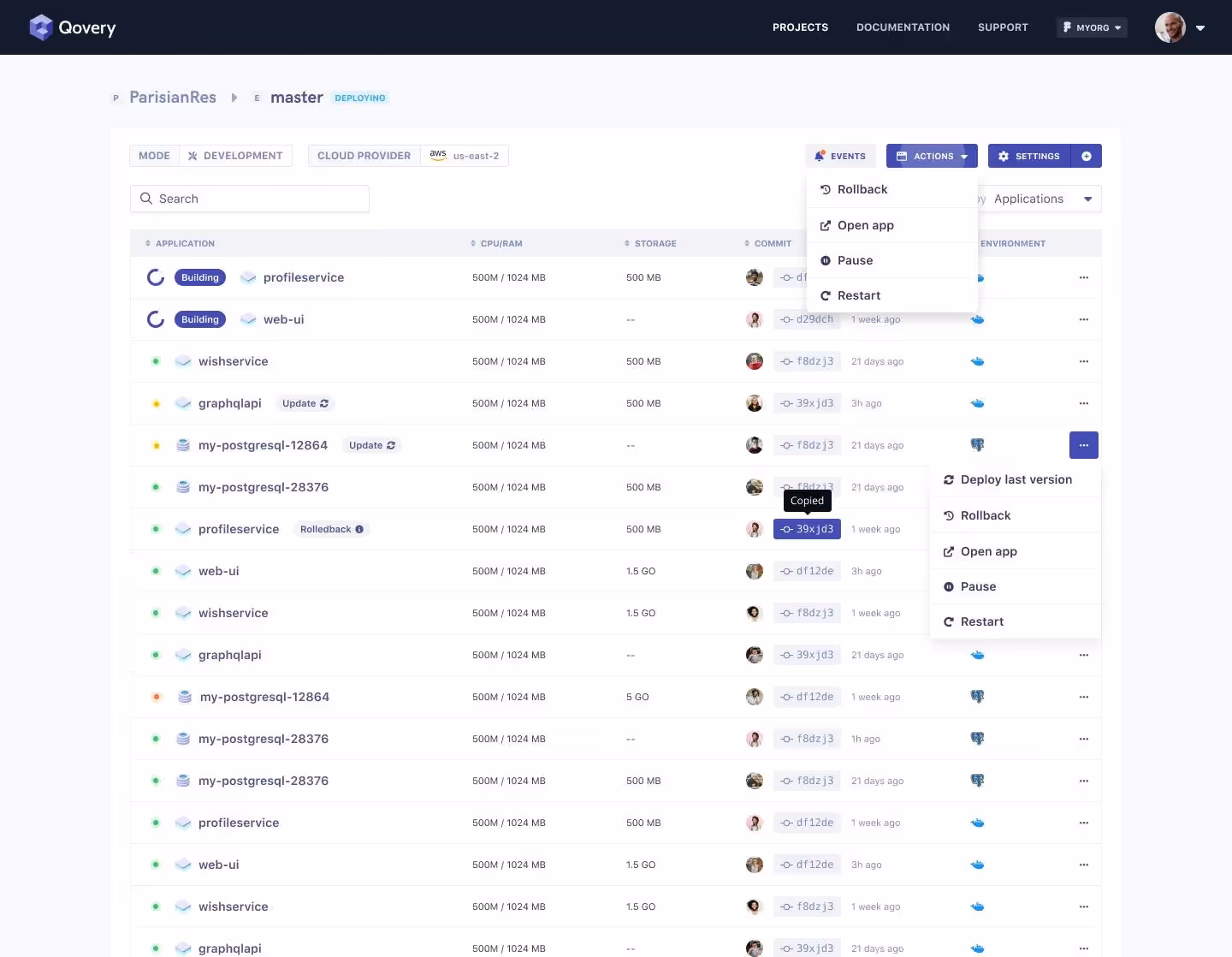
Task: Click the info icon on the Rolledback badge
Action: click(x=359, y=529)
